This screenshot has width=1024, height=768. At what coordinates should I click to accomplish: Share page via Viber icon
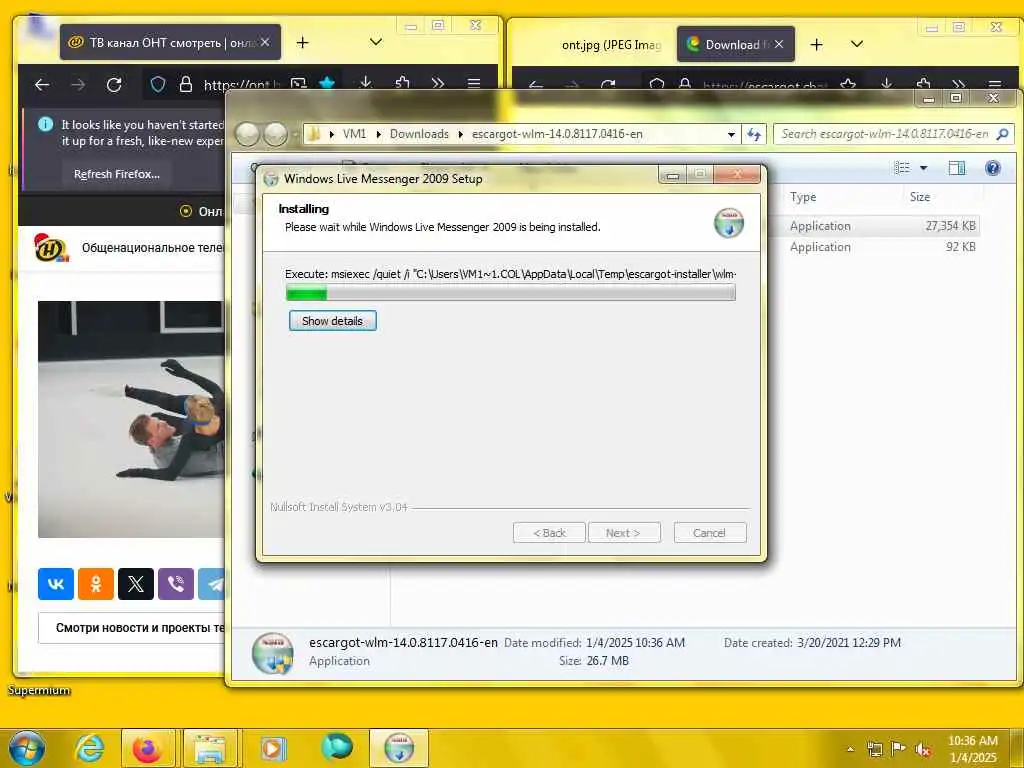tap(176, 584)
